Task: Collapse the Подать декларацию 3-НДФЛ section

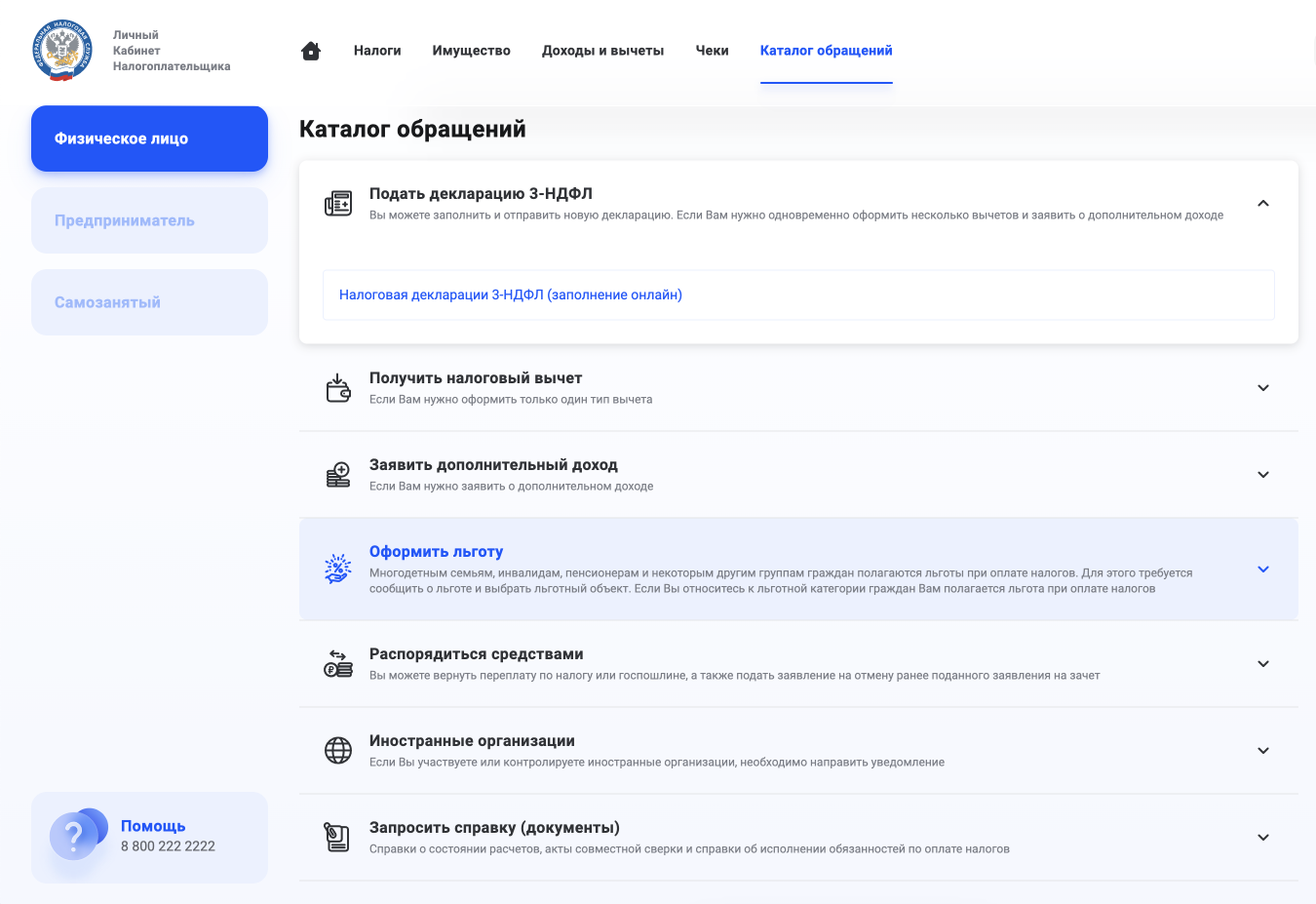Action: click(1263, 203)
